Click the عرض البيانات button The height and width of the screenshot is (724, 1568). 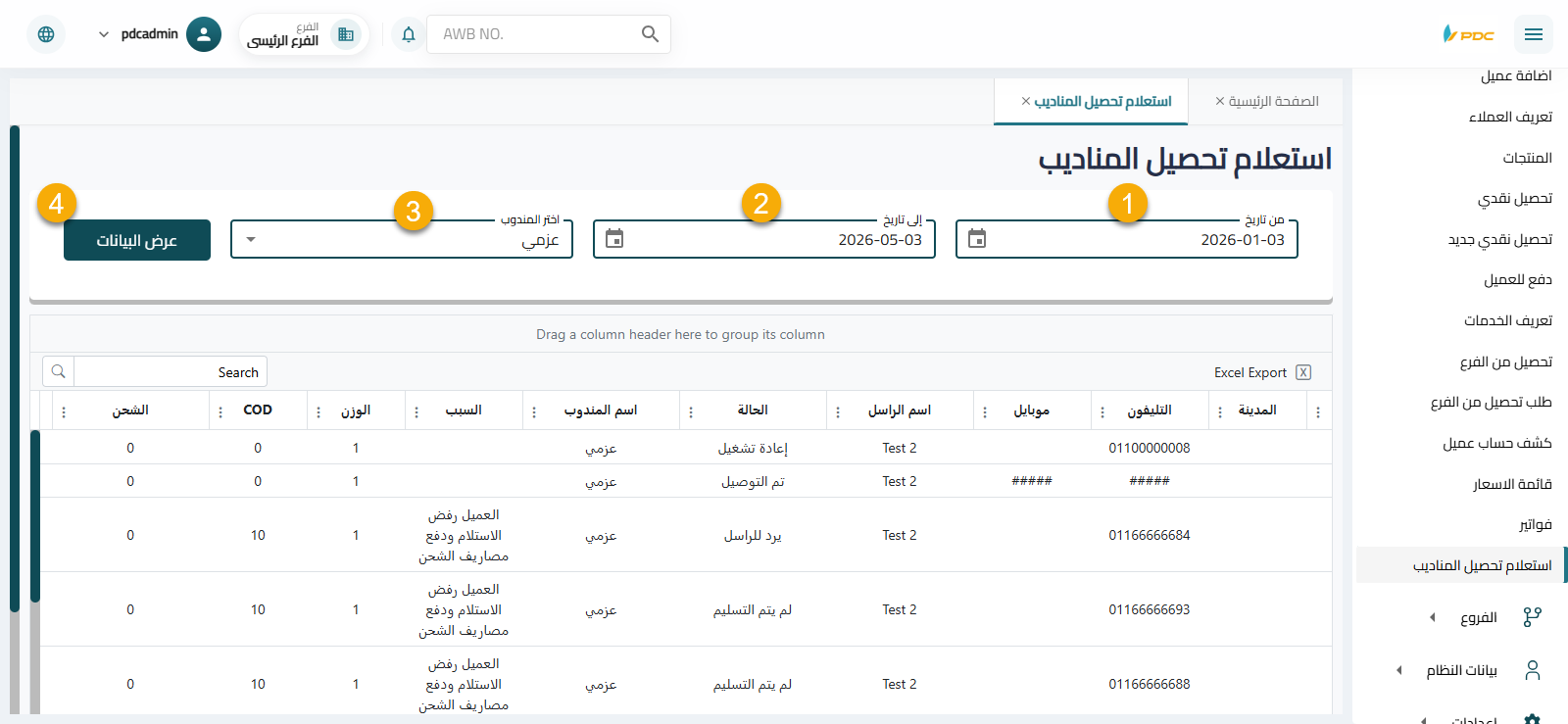click(x=137, y=240)
